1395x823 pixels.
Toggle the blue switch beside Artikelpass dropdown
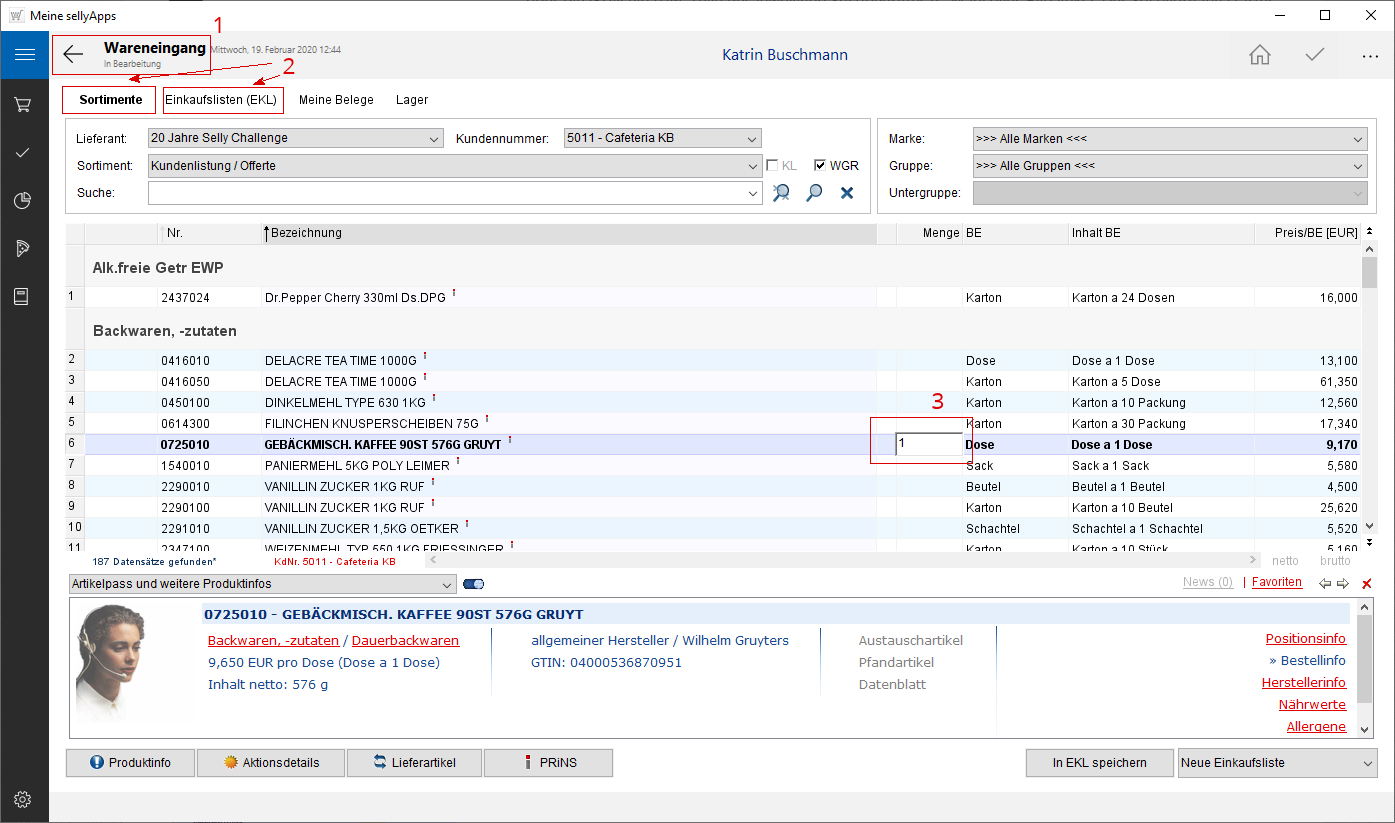(474, 584)
